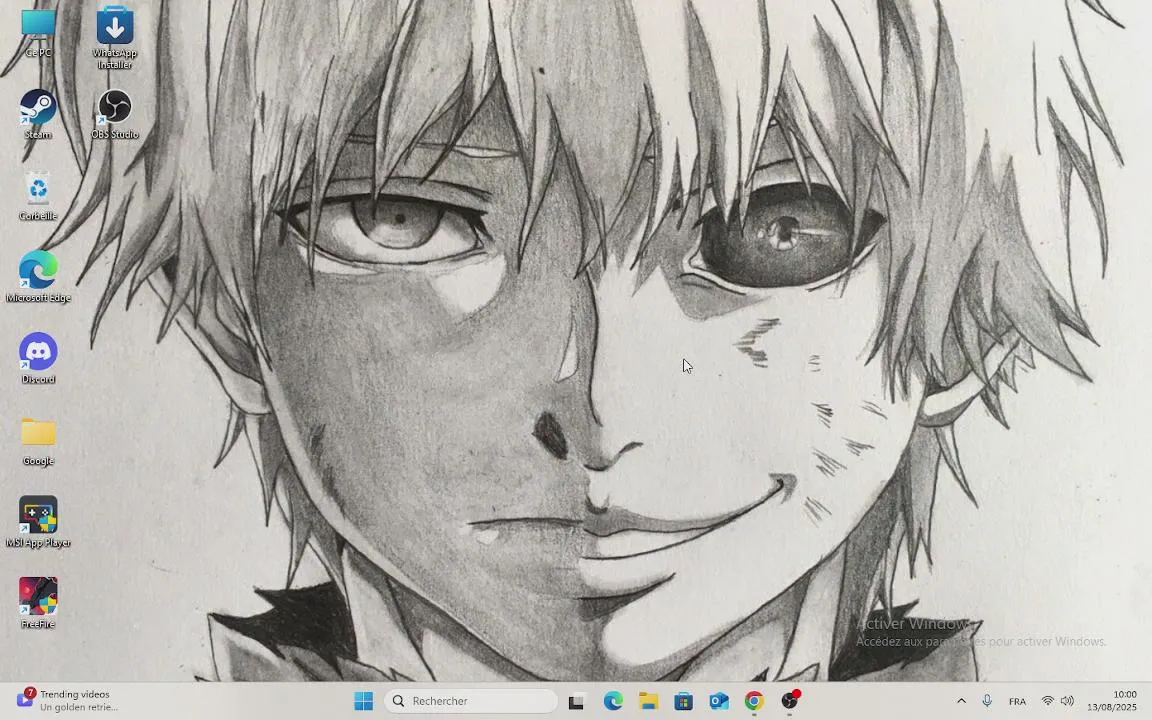Expand the hidden system tray icons
This screenshot has width=1152, height=720.
tap(961, 701)
